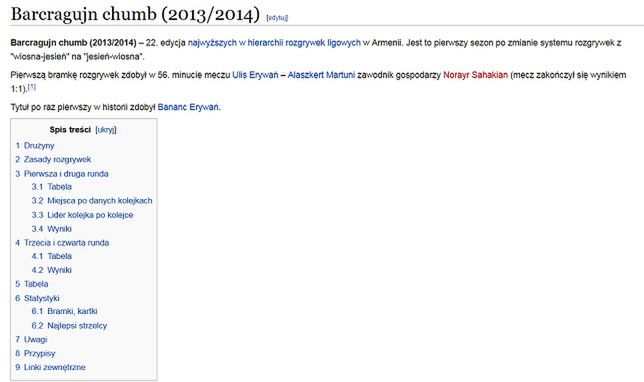The width and height of the screenshot is (644, 382).
Task: Jump to section 1 Drużyny
Action: pos(35,146)
